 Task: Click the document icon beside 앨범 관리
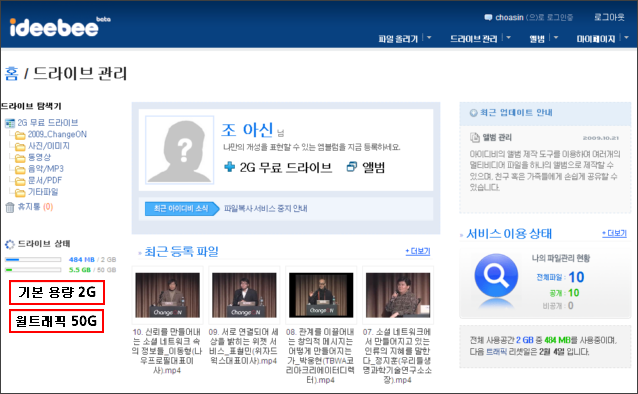(474, 138)
